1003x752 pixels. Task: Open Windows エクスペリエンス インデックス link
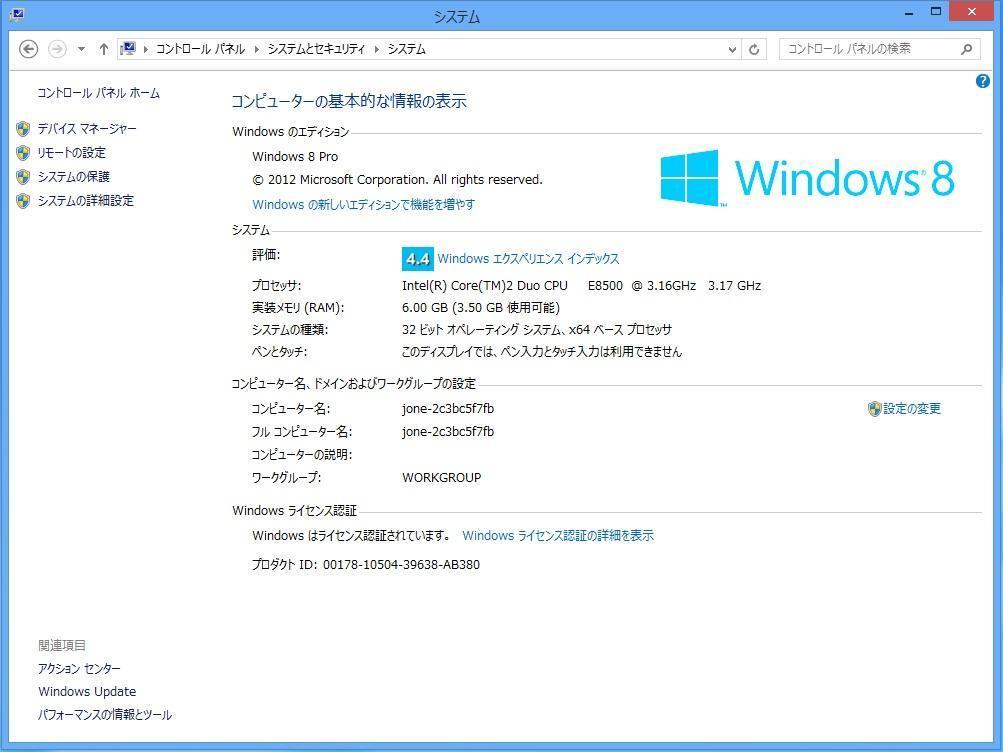528,259
